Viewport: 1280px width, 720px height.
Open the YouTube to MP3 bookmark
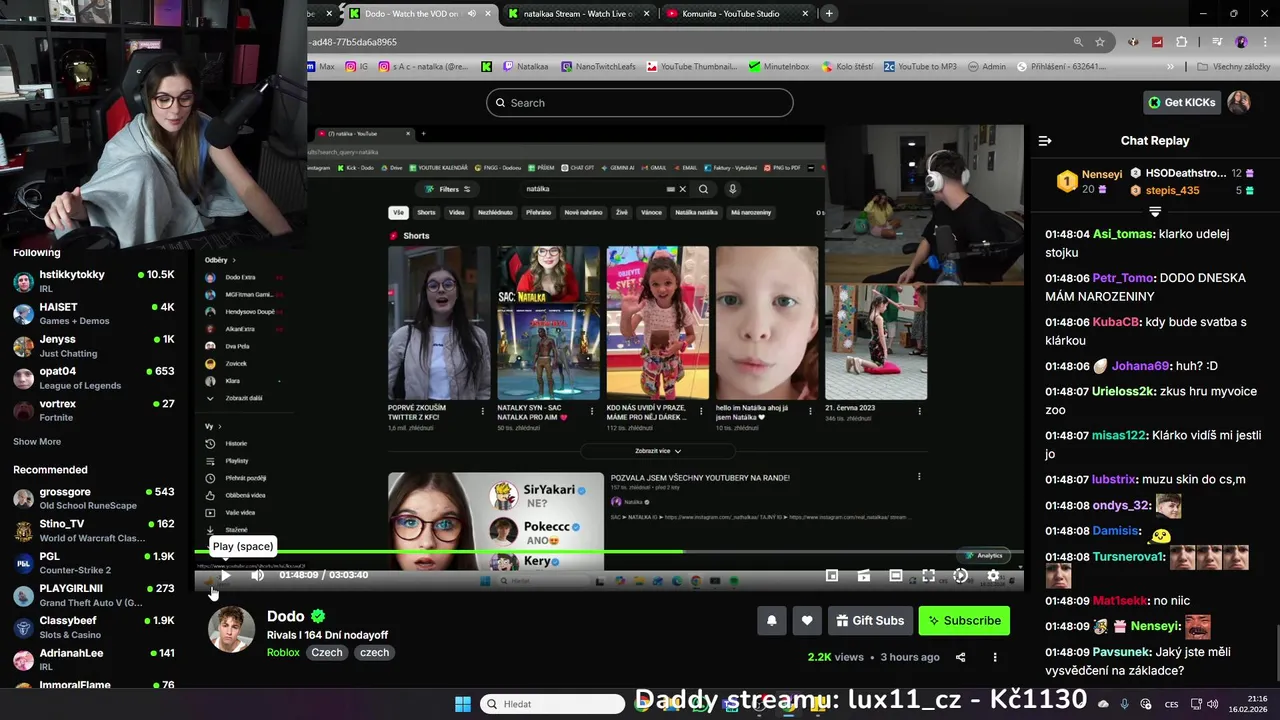[x=920, y=66]
